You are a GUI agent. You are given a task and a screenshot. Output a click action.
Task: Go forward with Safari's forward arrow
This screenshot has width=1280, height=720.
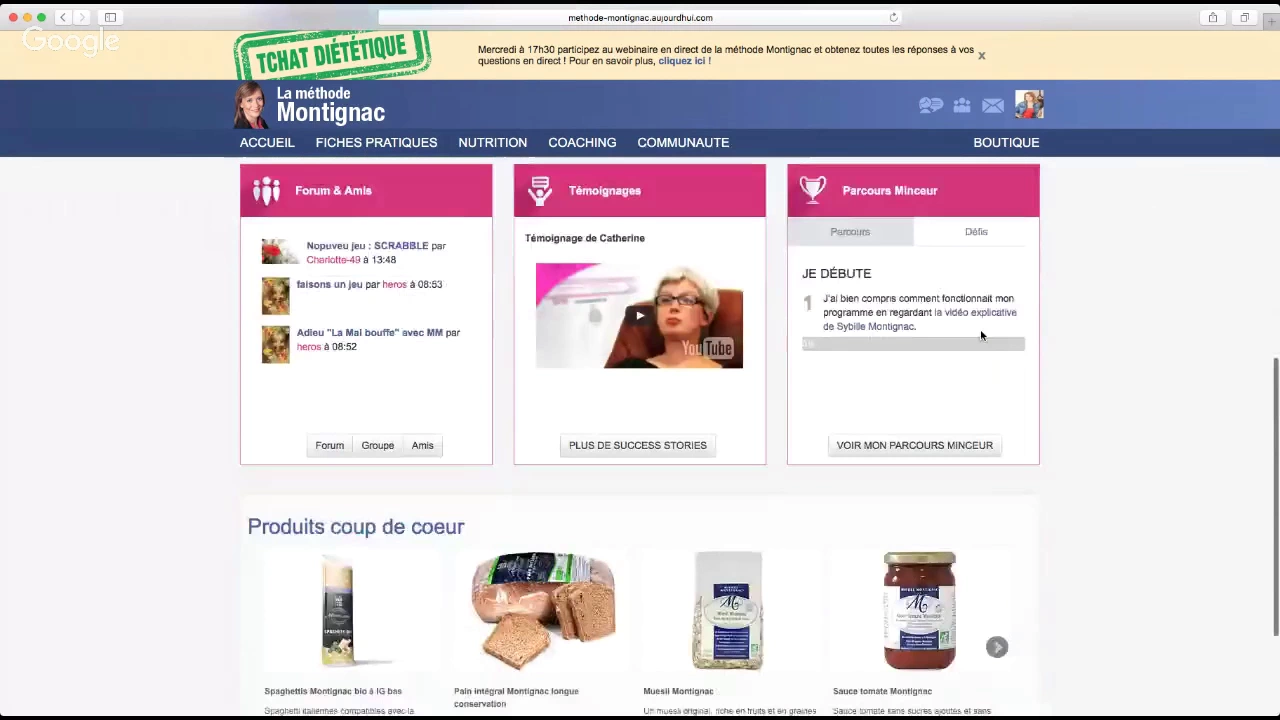[82, 17]
